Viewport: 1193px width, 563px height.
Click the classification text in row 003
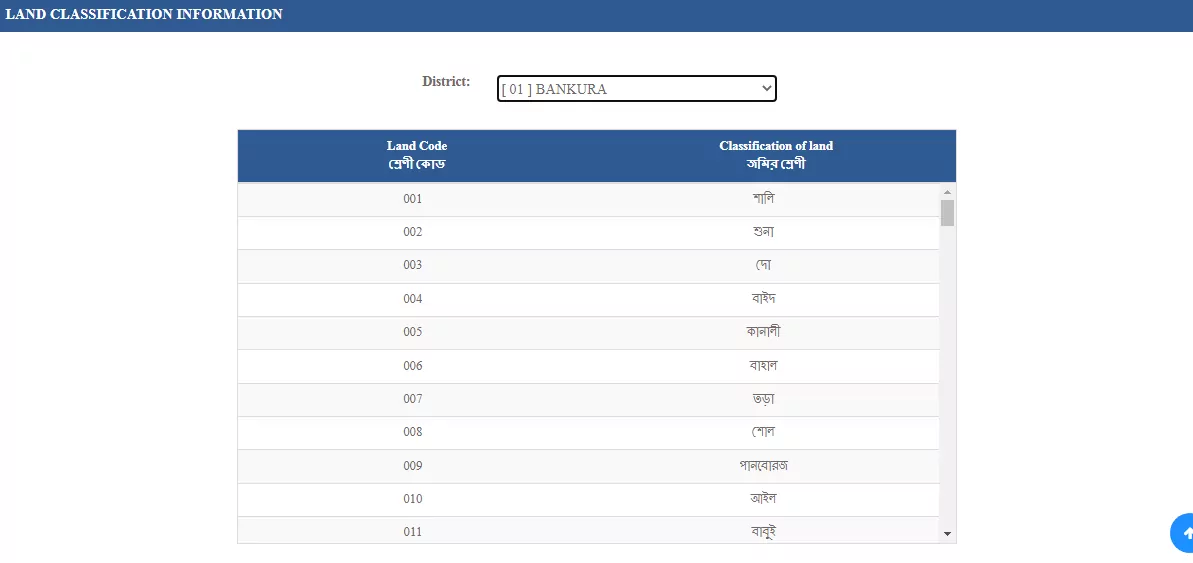[x=764, y=265]
